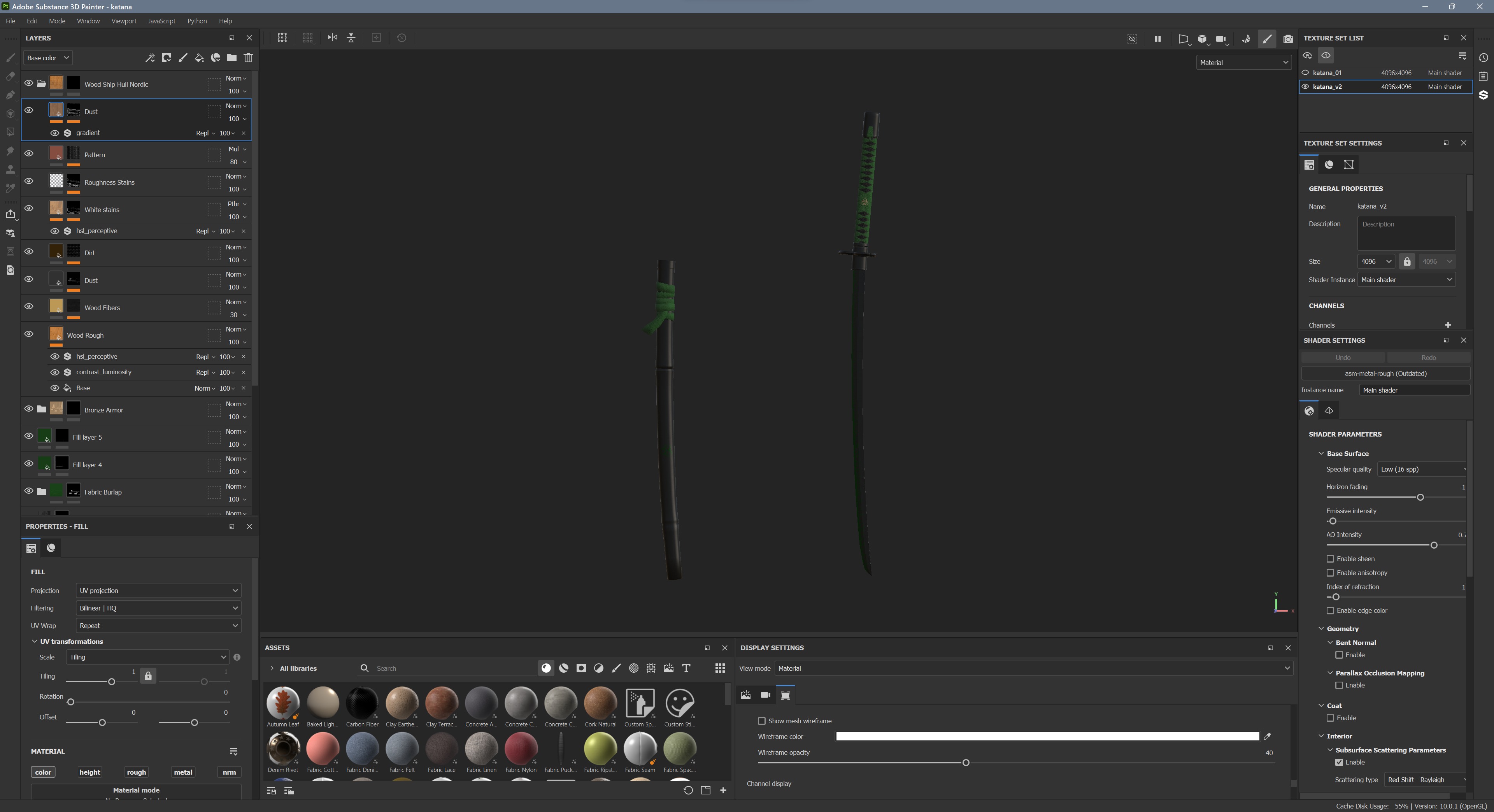Viewport: 1494px width, 812px height.
Task: Open Texture Set list options menu icon
Action: tap(1462, 56)
